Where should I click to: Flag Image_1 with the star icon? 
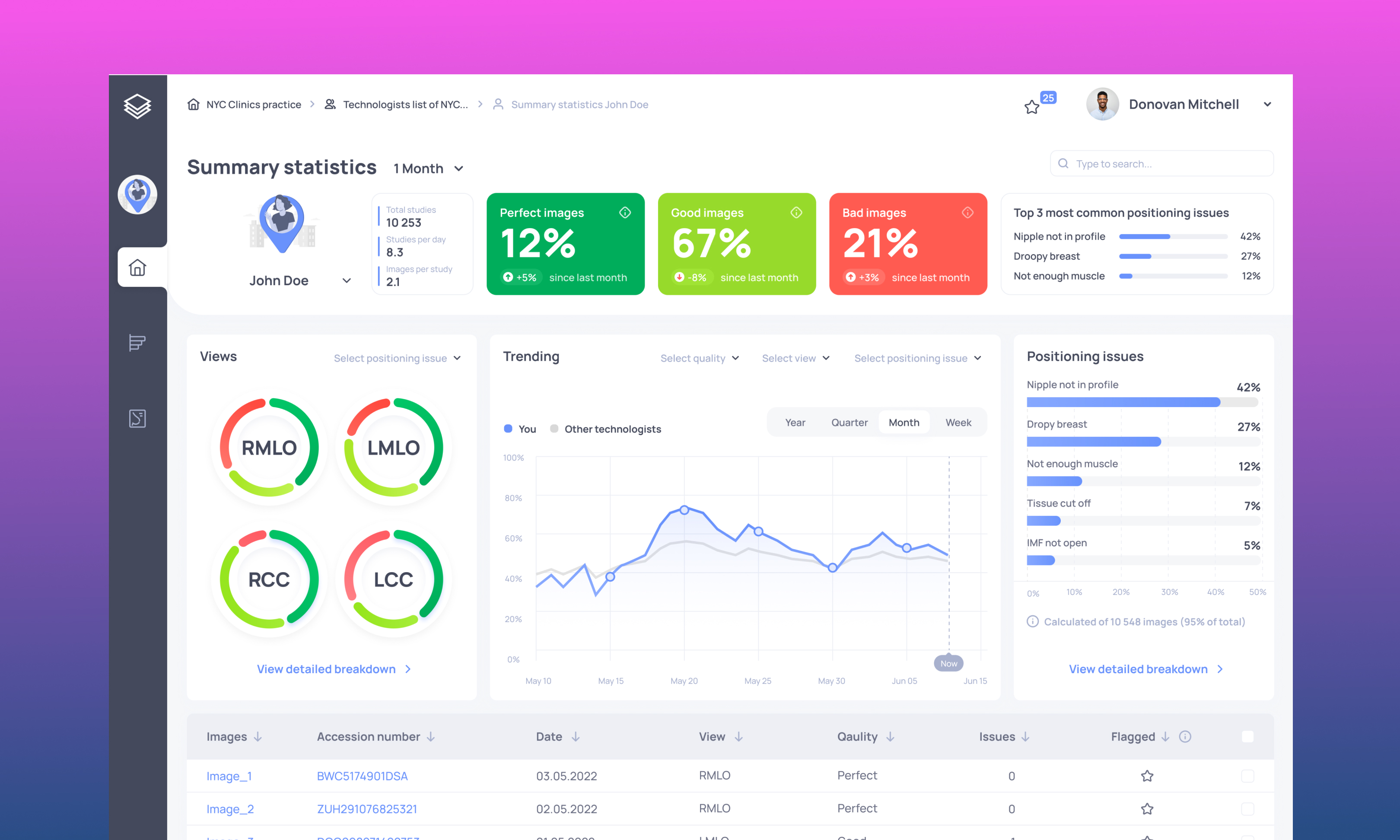[1147, 776]
